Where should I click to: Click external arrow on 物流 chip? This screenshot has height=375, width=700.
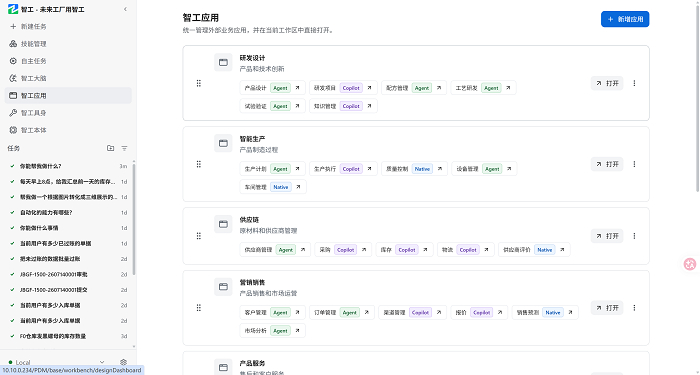pyautogui.click(x=487, y=250)
